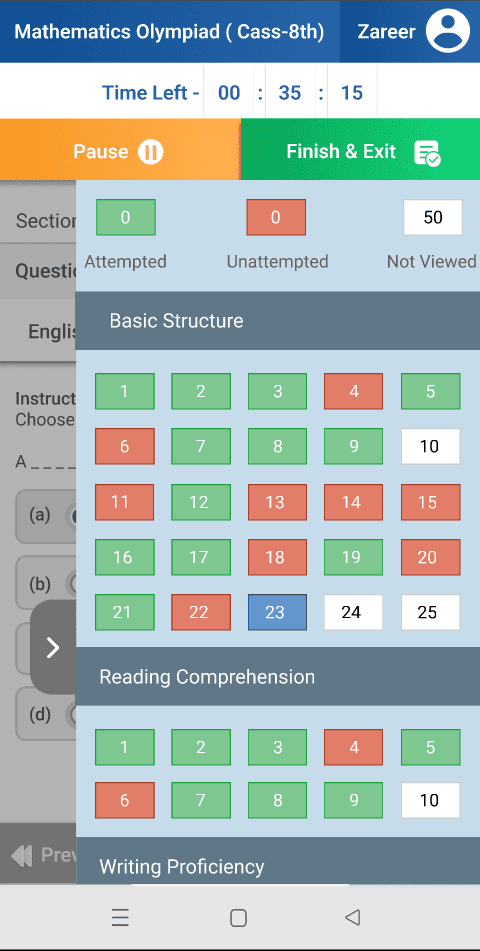
Task: Click the Finish & Exit button
Action: pyautogui.click(x=360, y=150)
